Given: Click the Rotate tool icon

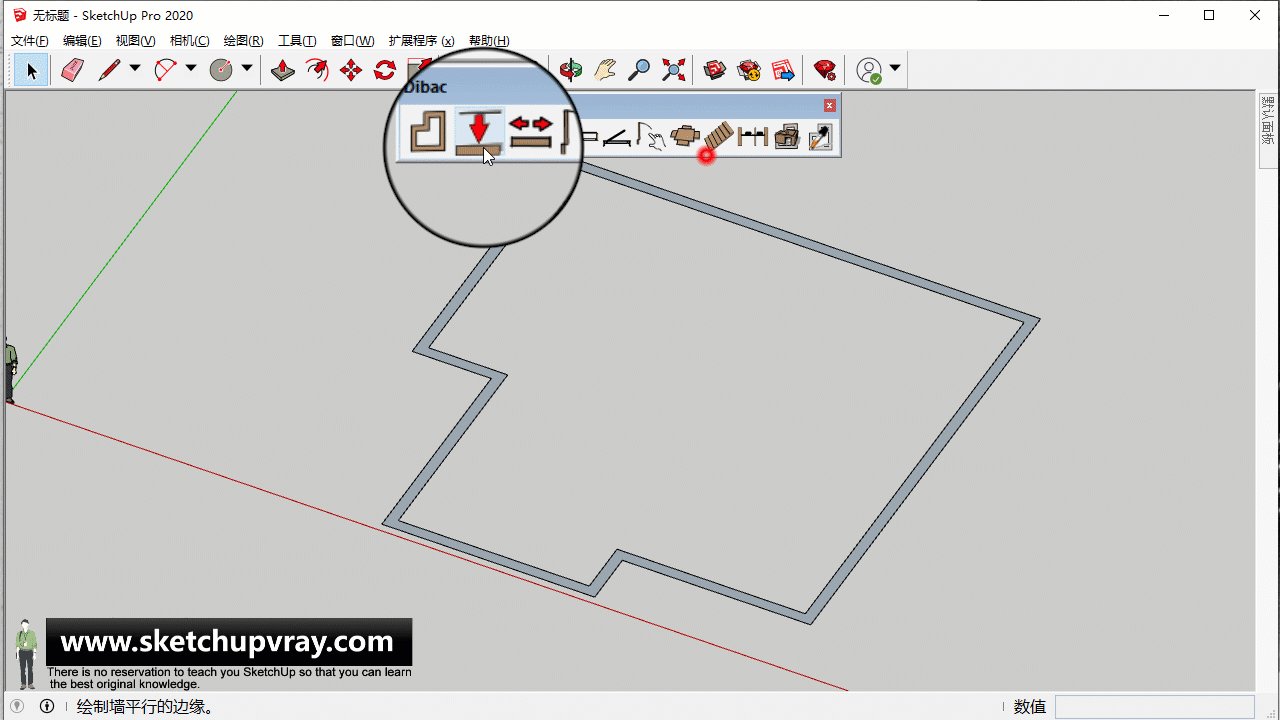Looking at the screenshot, I should (x=385, y=70).
